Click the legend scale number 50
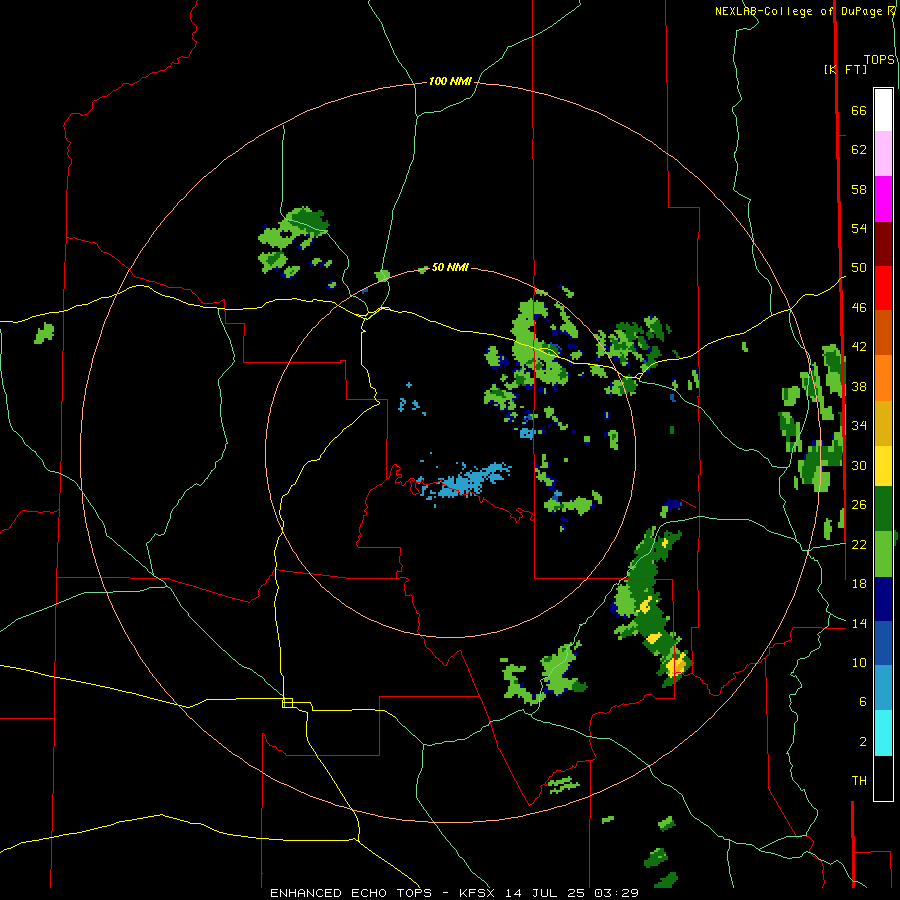The height and width of the screenshot is (900, 900). pos(859,268)
